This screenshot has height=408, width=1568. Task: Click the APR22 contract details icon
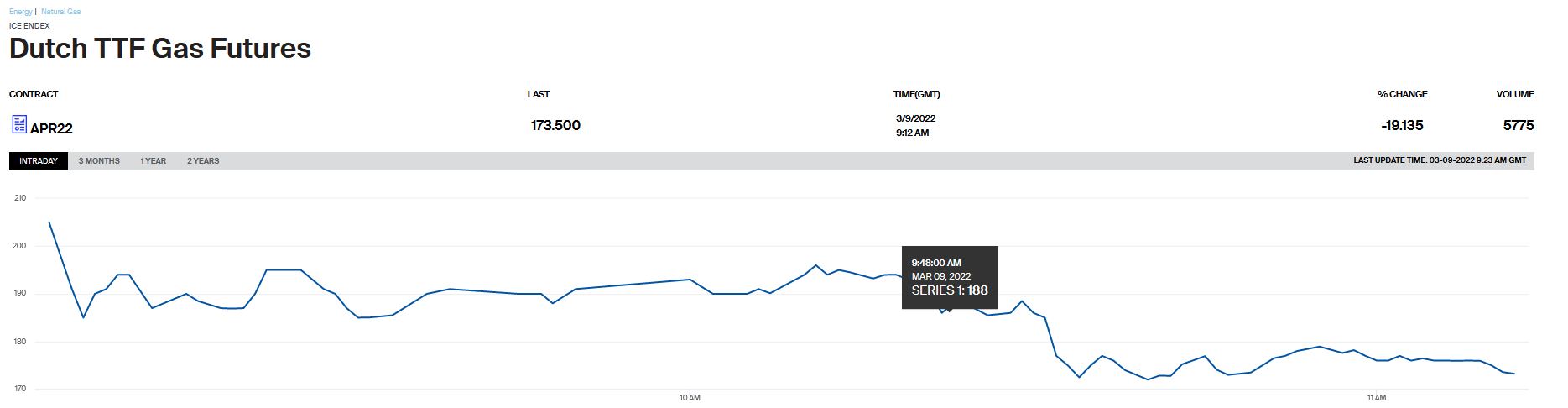click(18, 125)
